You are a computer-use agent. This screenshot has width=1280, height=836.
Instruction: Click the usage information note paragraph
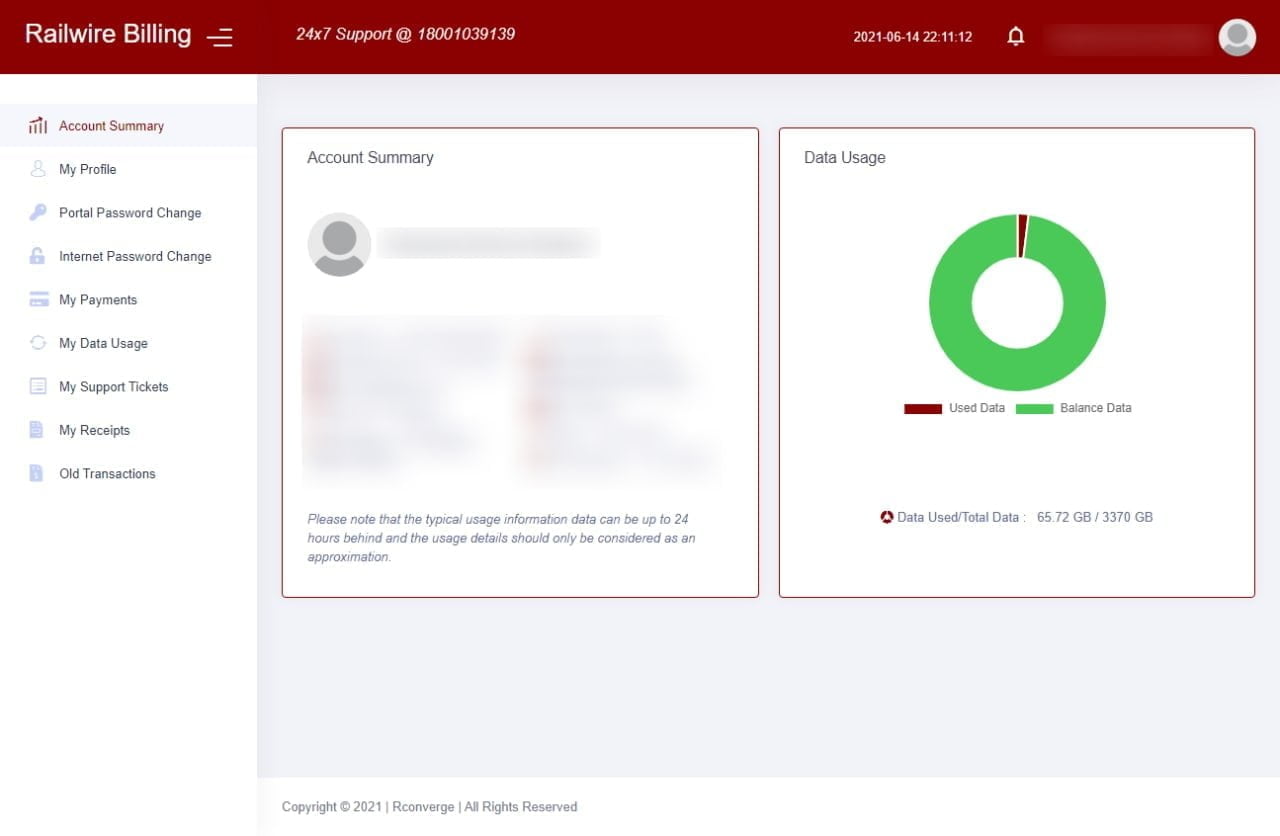(501, 538)
